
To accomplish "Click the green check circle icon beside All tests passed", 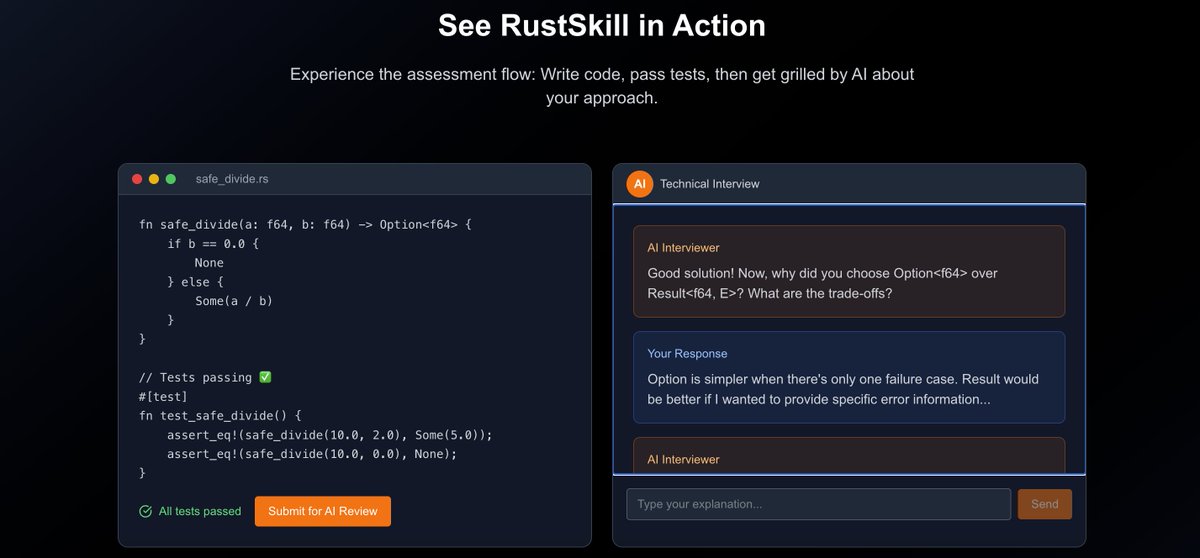I will (x=146, y=511).
